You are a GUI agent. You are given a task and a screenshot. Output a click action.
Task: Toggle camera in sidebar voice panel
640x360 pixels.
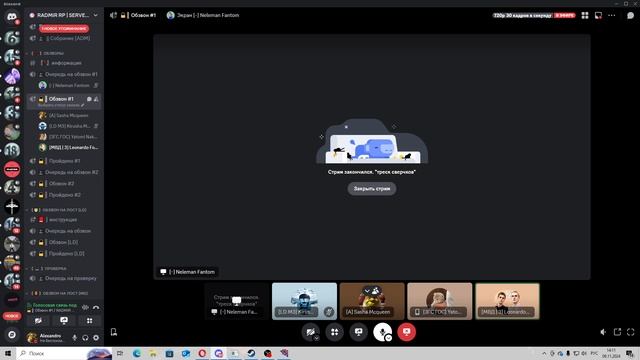[38, 321]
